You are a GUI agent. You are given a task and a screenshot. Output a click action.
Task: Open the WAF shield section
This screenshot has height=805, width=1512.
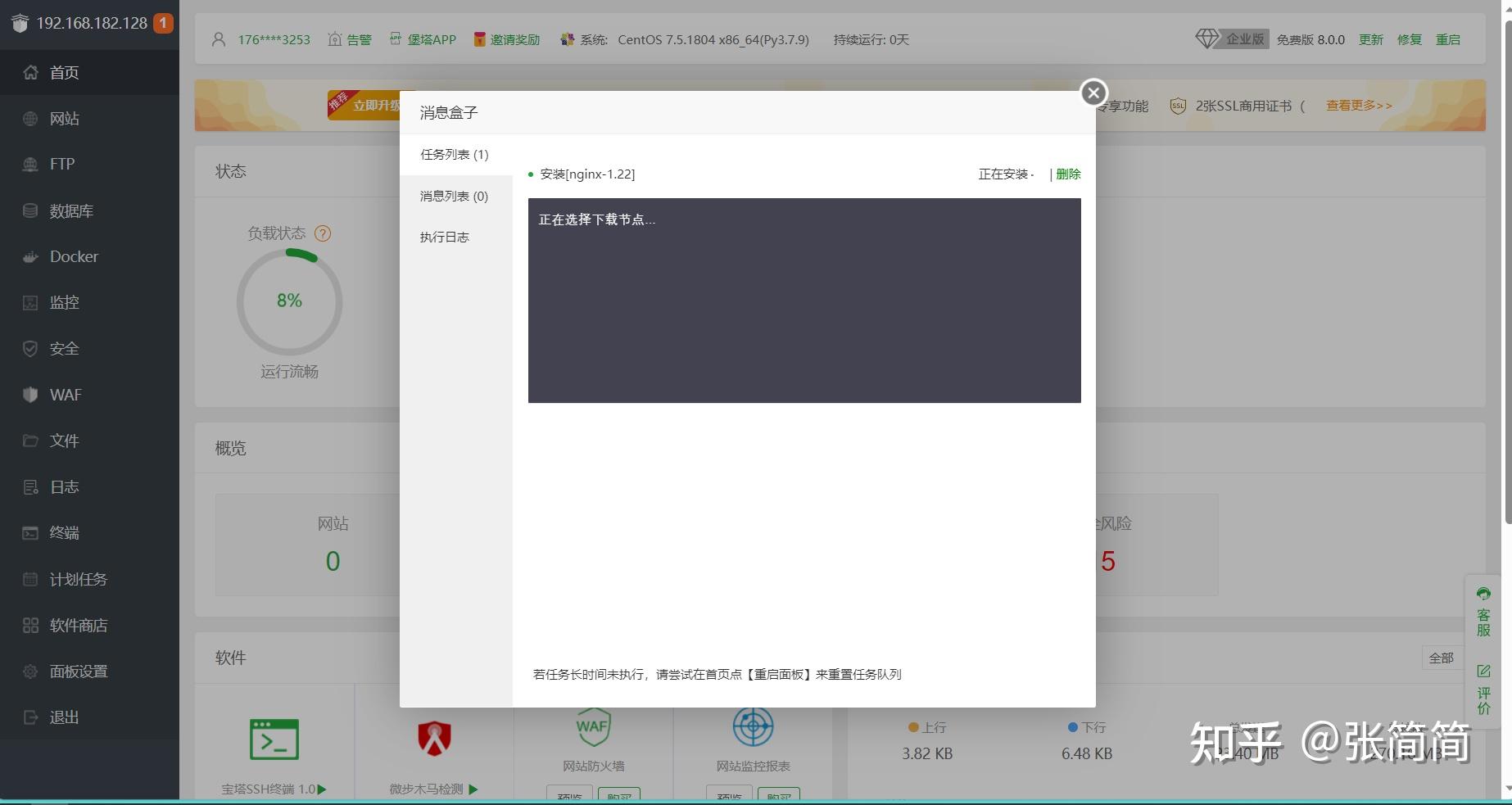click(64, 394)
